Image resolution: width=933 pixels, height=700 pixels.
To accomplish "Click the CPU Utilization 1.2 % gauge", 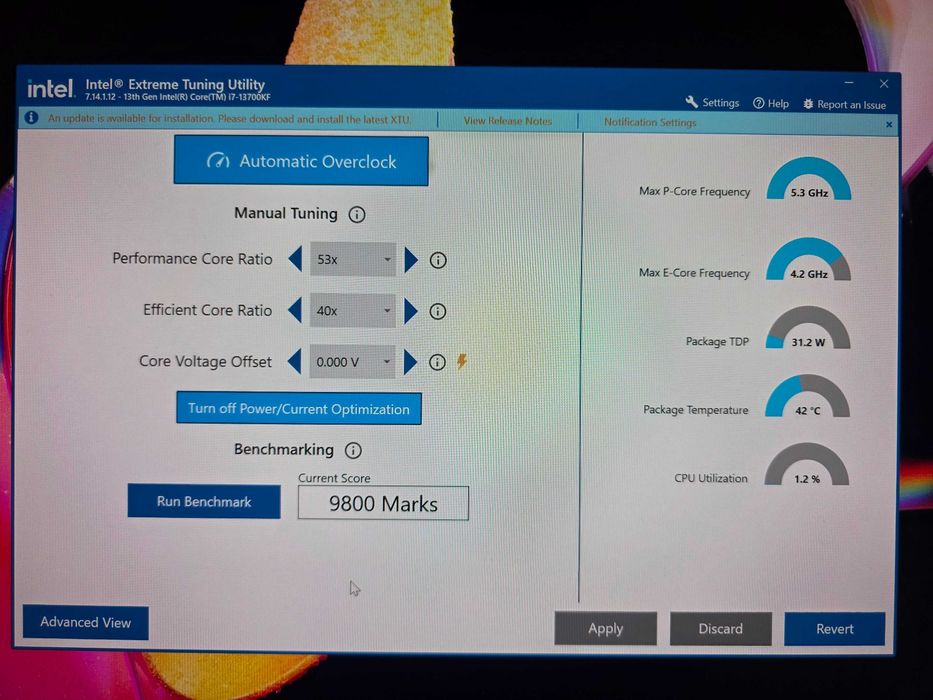I will coord(806,464).
